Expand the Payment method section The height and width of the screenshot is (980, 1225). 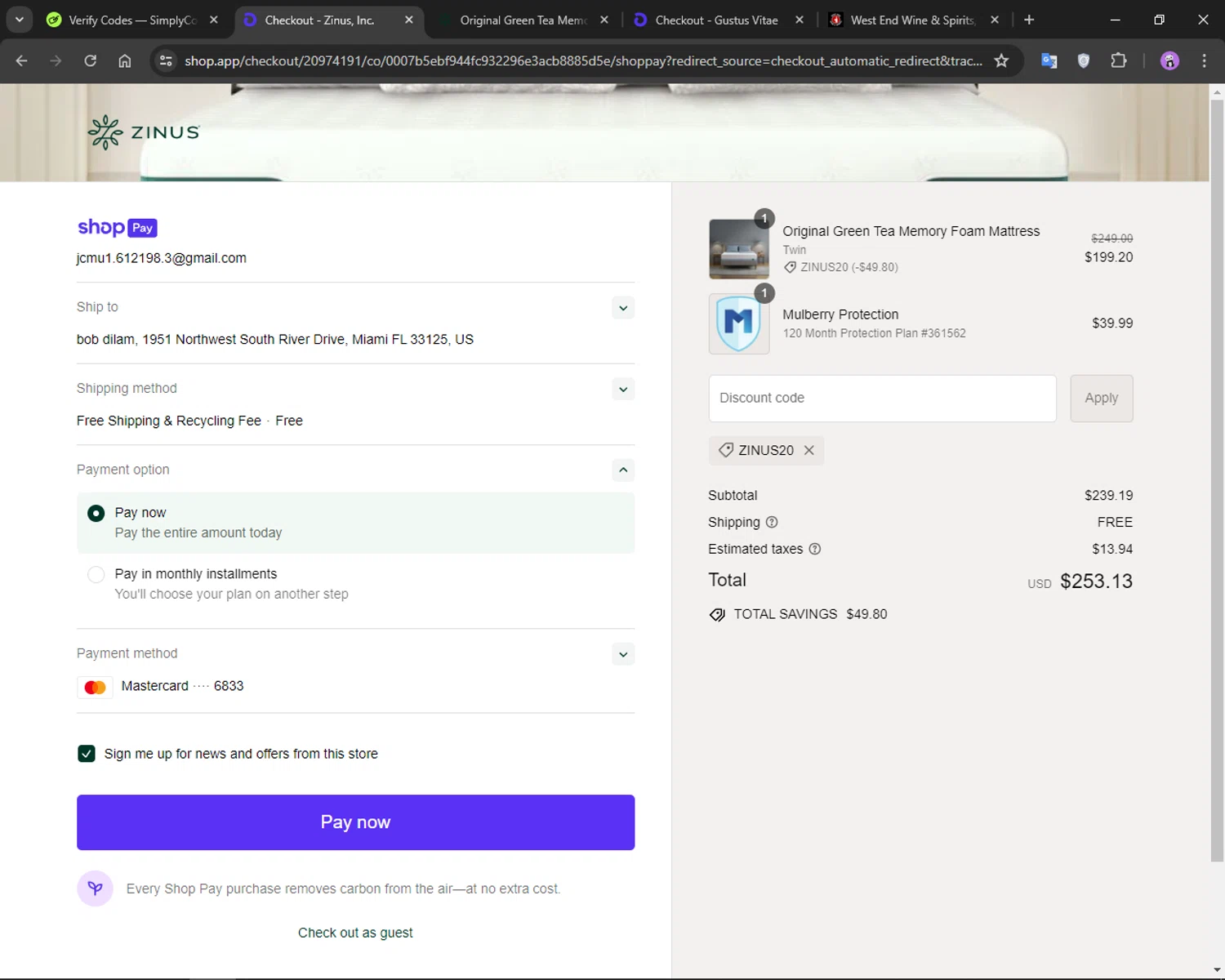pos(622,654)
